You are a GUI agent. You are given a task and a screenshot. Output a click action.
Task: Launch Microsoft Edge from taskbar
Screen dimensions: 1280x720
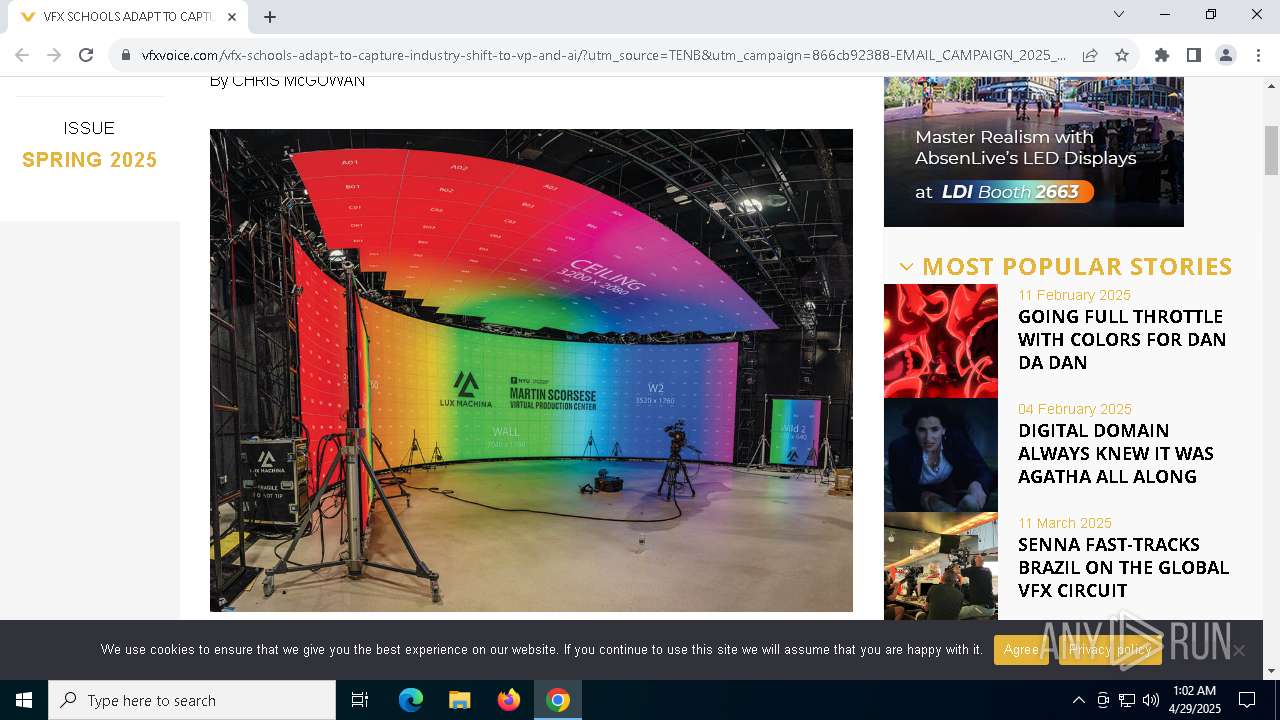click(x=411, y=700)
